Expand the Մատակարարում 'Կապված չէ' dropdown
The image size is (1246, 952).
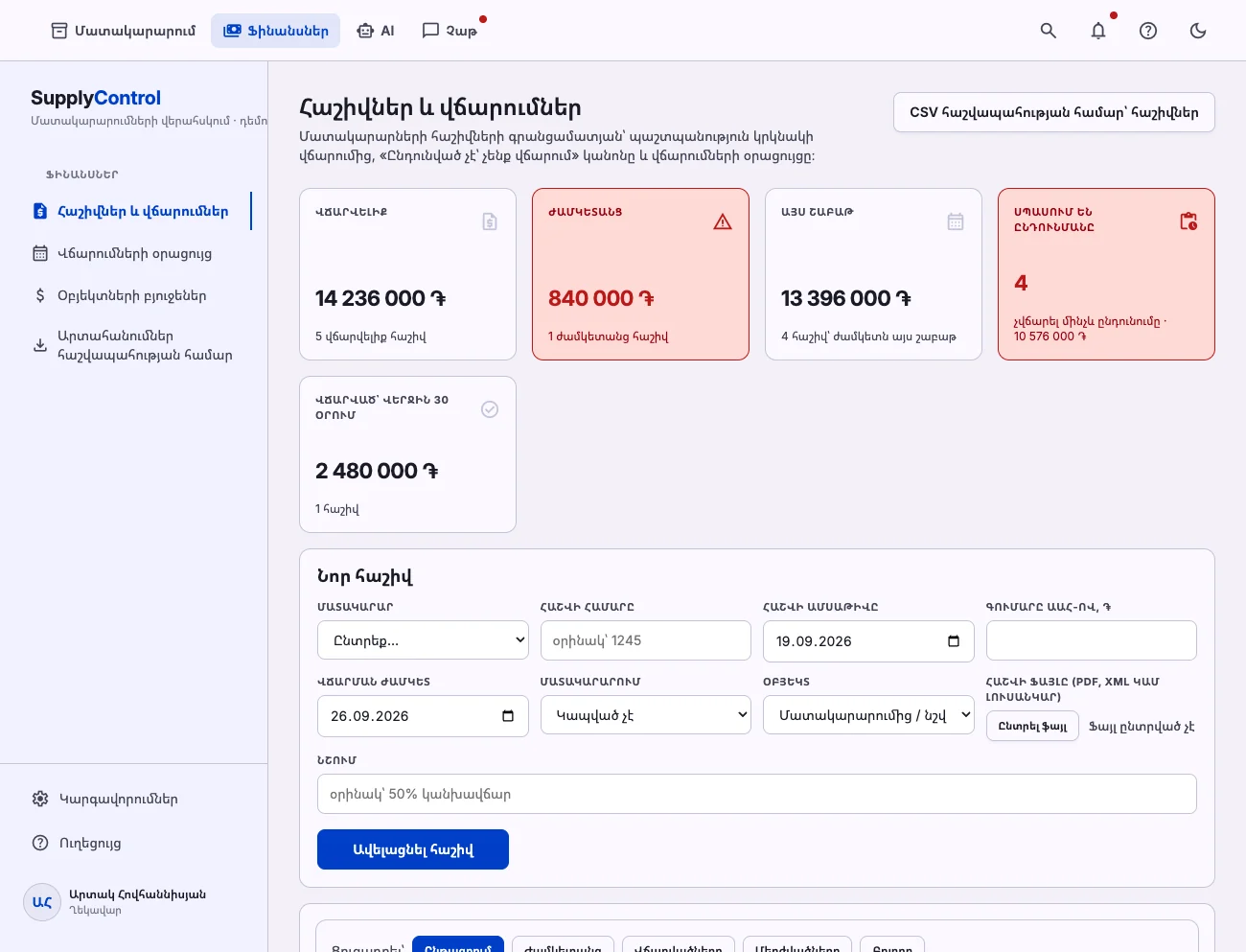[x=646, y=715]
